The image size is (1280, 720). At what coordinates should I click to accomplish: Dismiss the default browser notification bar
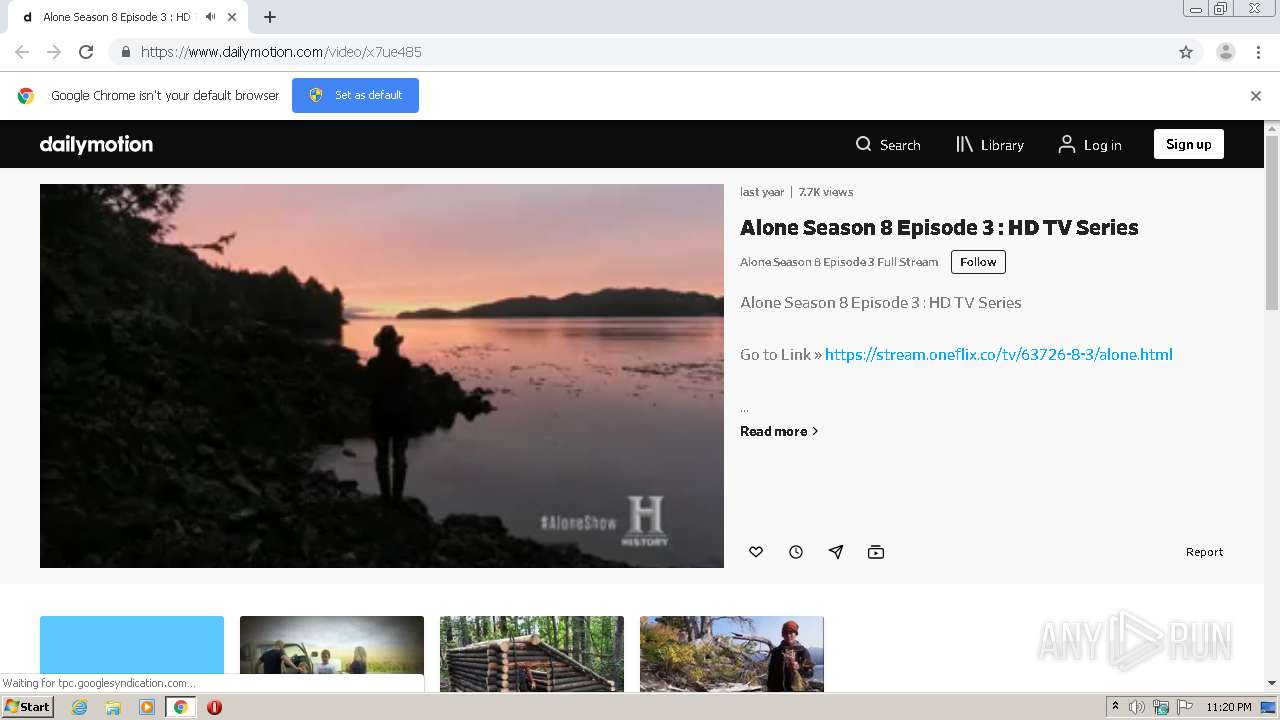(x=1256, y=96)
